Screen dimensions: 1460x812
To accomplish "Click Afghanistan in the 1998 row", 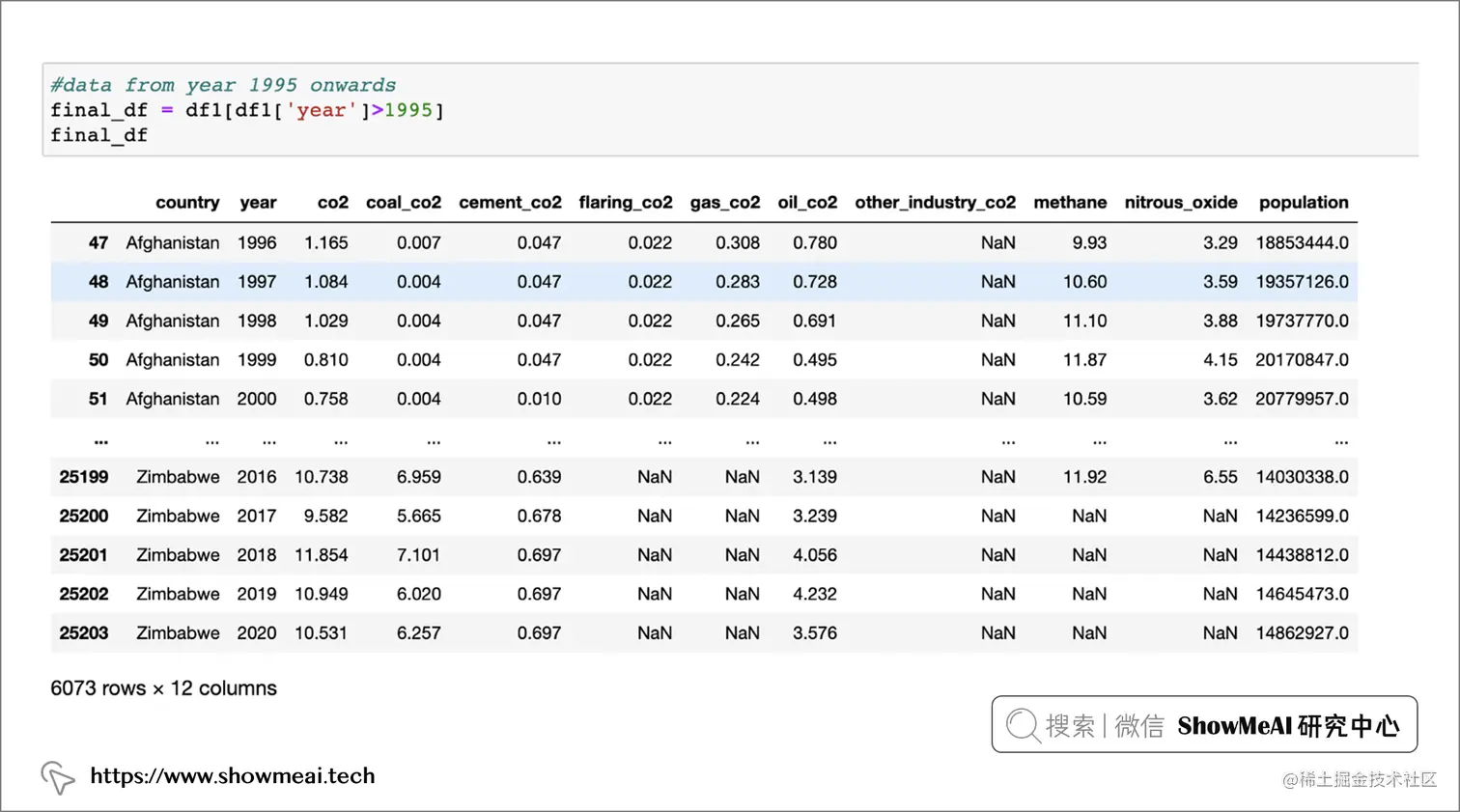I will click(173, 322).
